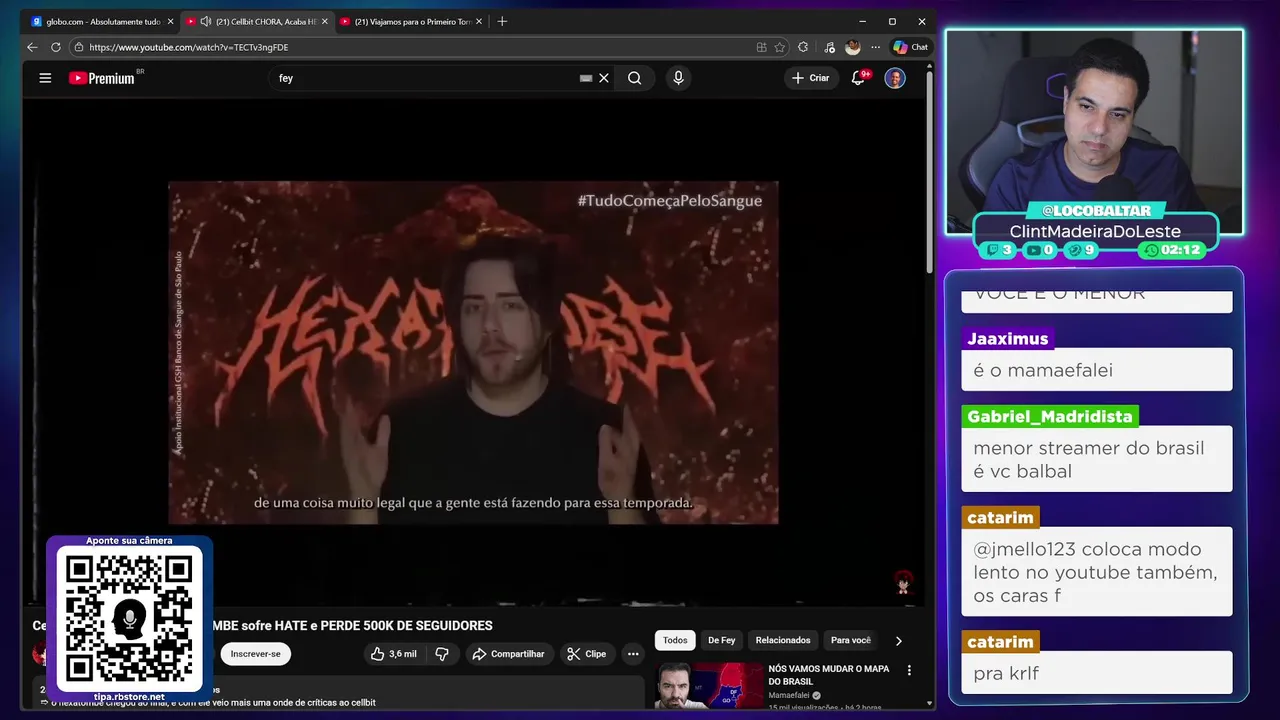Image resolution: width=1280 pixels, height=720 pixels.
Task: Mute the playing tab via speaker icon
Action: point(205,21)
